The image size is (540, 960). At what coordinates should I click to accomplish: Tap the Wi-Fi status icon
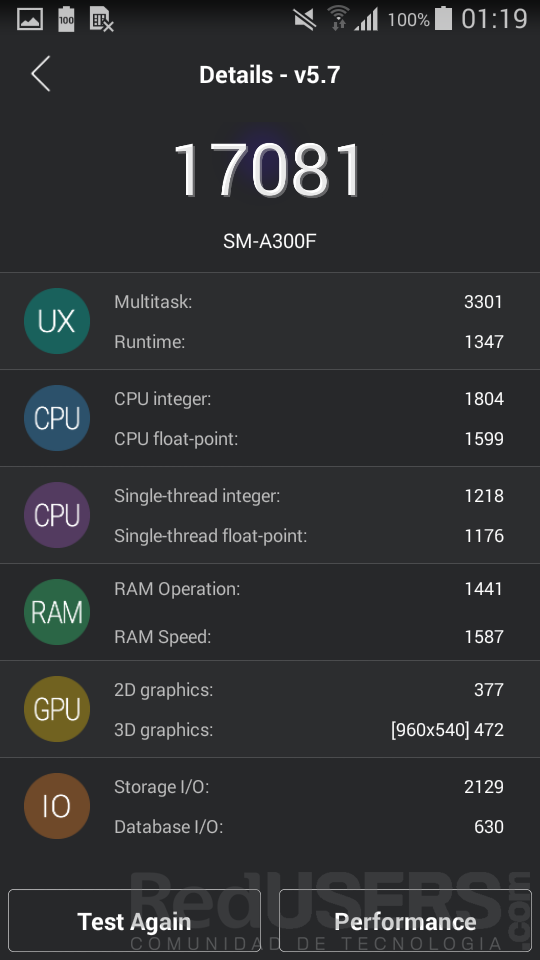[338, 18]
